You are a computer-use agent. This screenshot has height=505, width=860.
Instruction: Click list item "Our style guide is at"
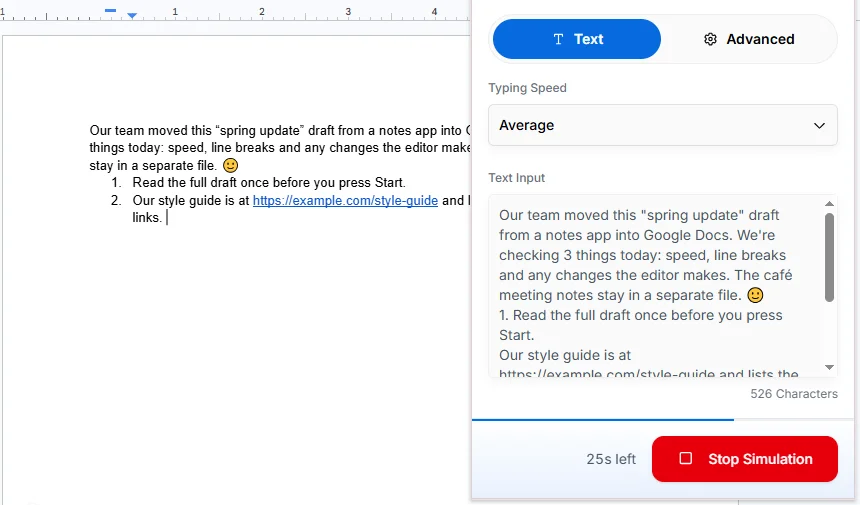coord(191,201)
